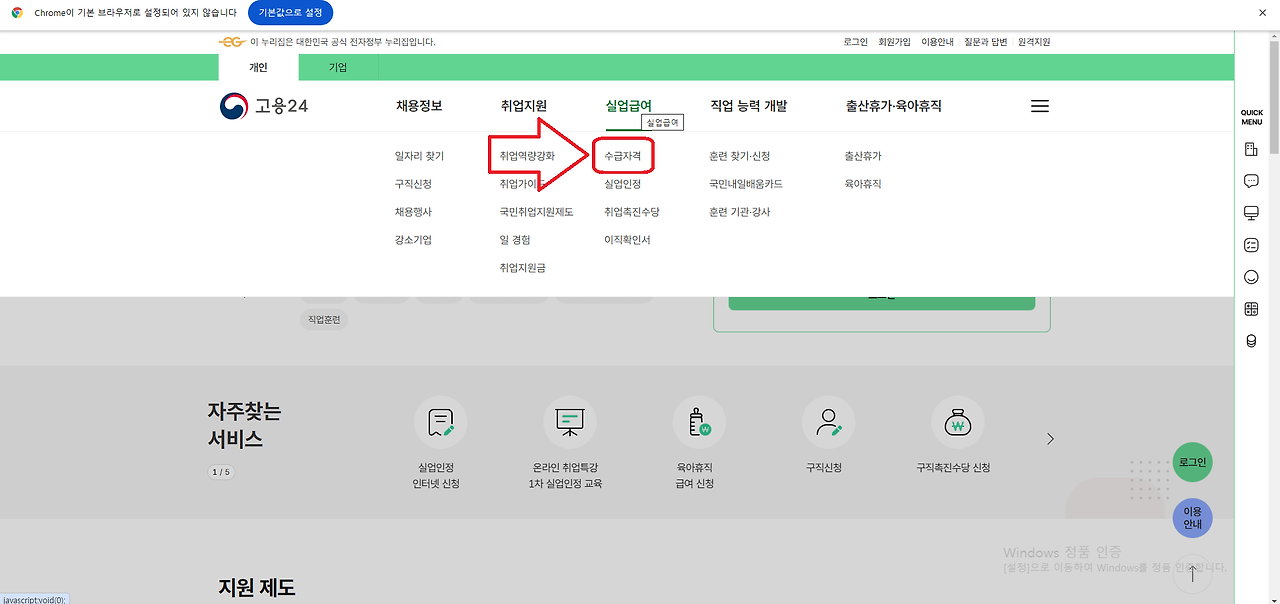Open the 채용정보 main menu
1280x604 pixels.
pos(419,106)
